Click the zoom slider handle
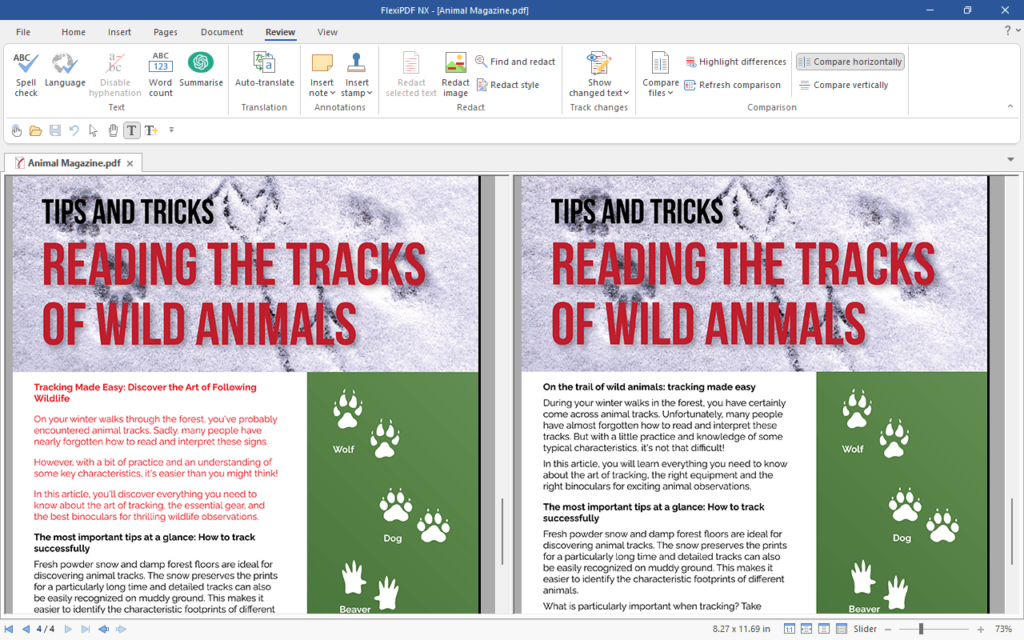Screen dimensions: 1024x640 921,629
